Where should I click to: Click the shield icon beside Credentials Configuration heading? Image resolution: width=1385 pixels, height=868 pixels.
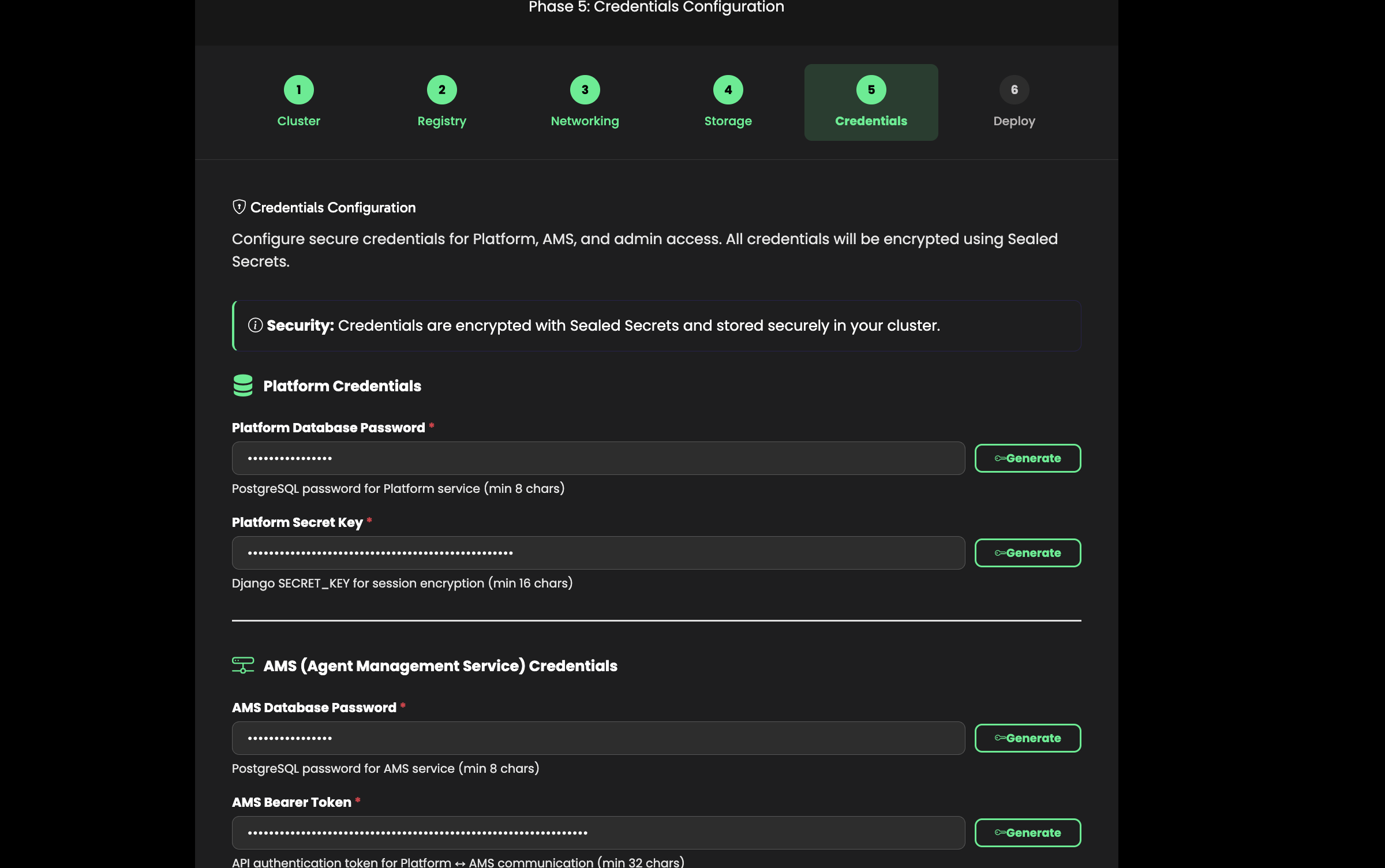click(239, 207)
